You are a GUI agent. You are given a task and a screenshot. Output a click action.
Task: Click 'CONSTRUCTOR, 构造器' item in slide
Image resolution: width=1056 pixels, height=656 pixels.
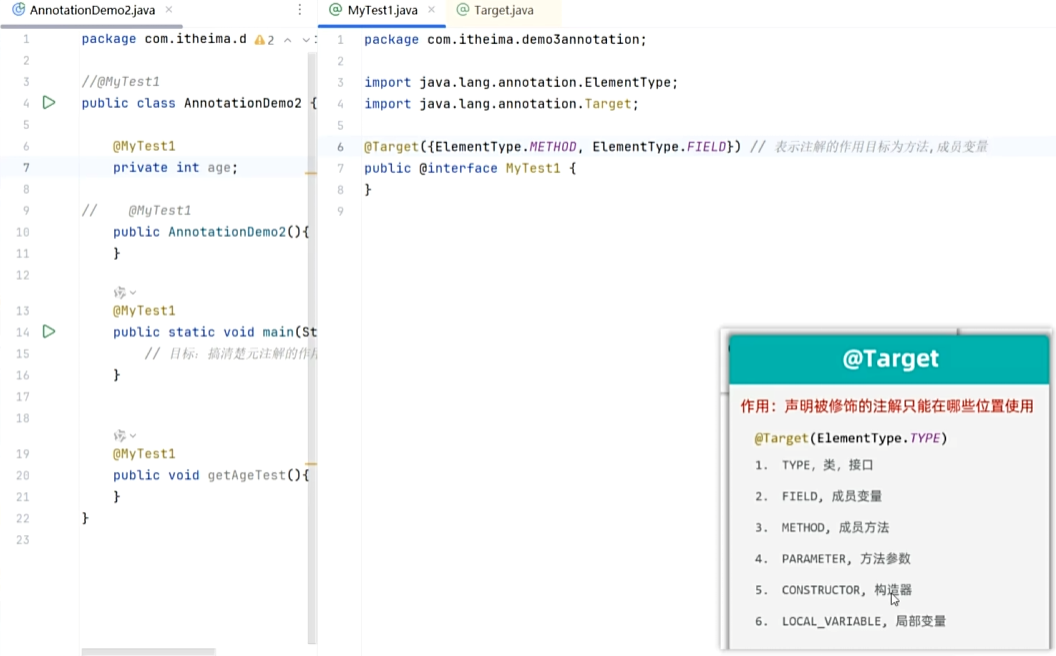pos(847,590)
